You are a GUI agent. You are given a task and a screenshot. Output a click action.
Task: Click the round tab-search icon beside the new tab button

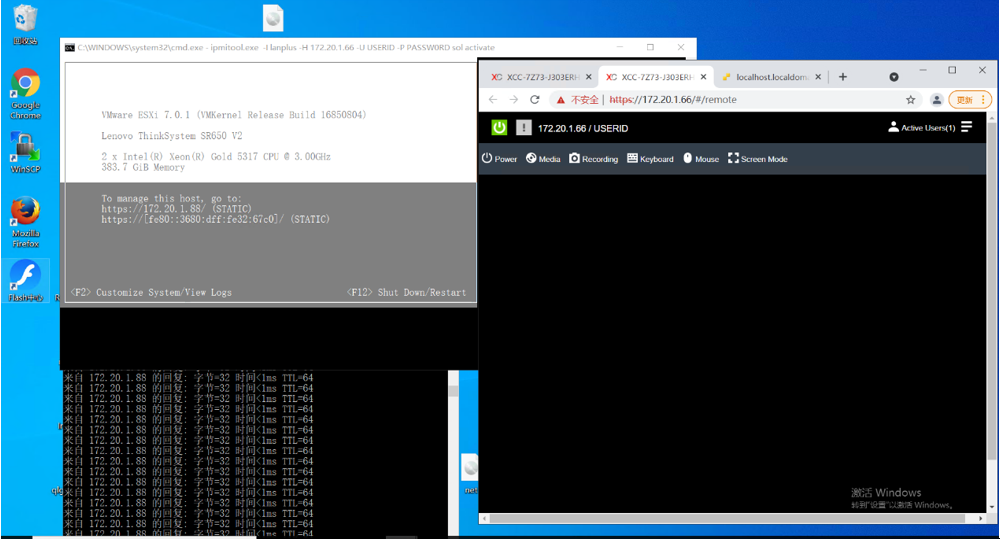click(894, 77)
